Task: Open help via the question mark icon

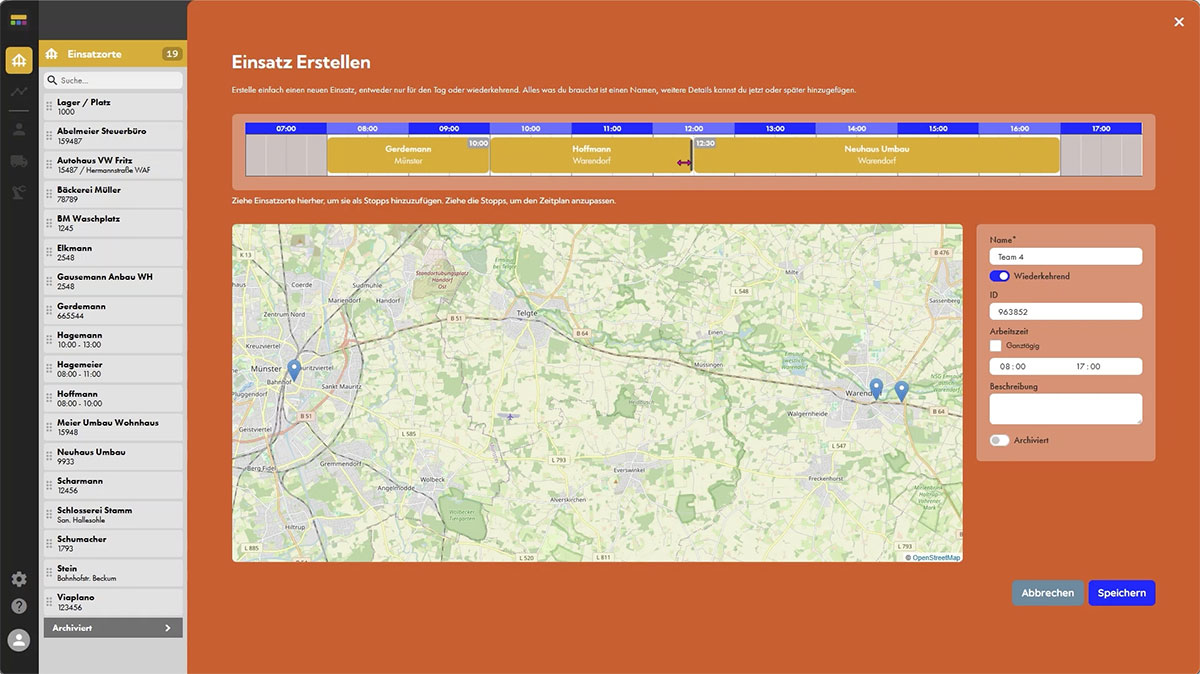Action: pyautogui.click(x=19, y=606)
